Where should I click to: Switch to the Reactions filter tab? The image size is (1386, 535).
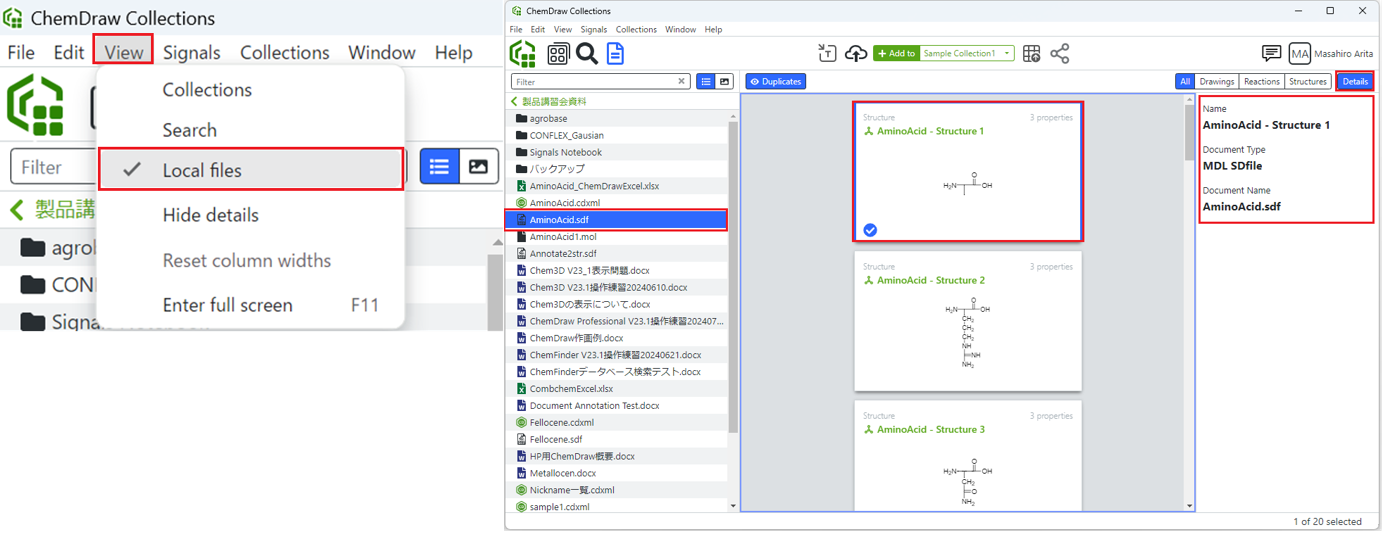coord(1261,82)
